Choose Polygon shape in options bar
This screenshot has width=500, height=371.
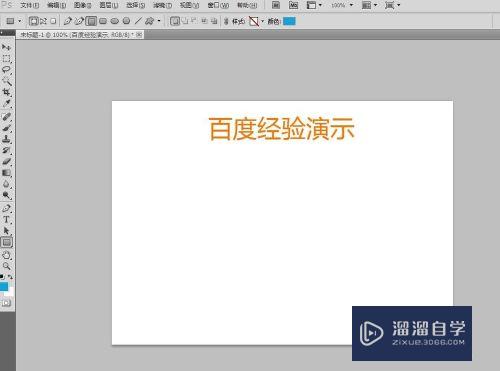(126, 21)
